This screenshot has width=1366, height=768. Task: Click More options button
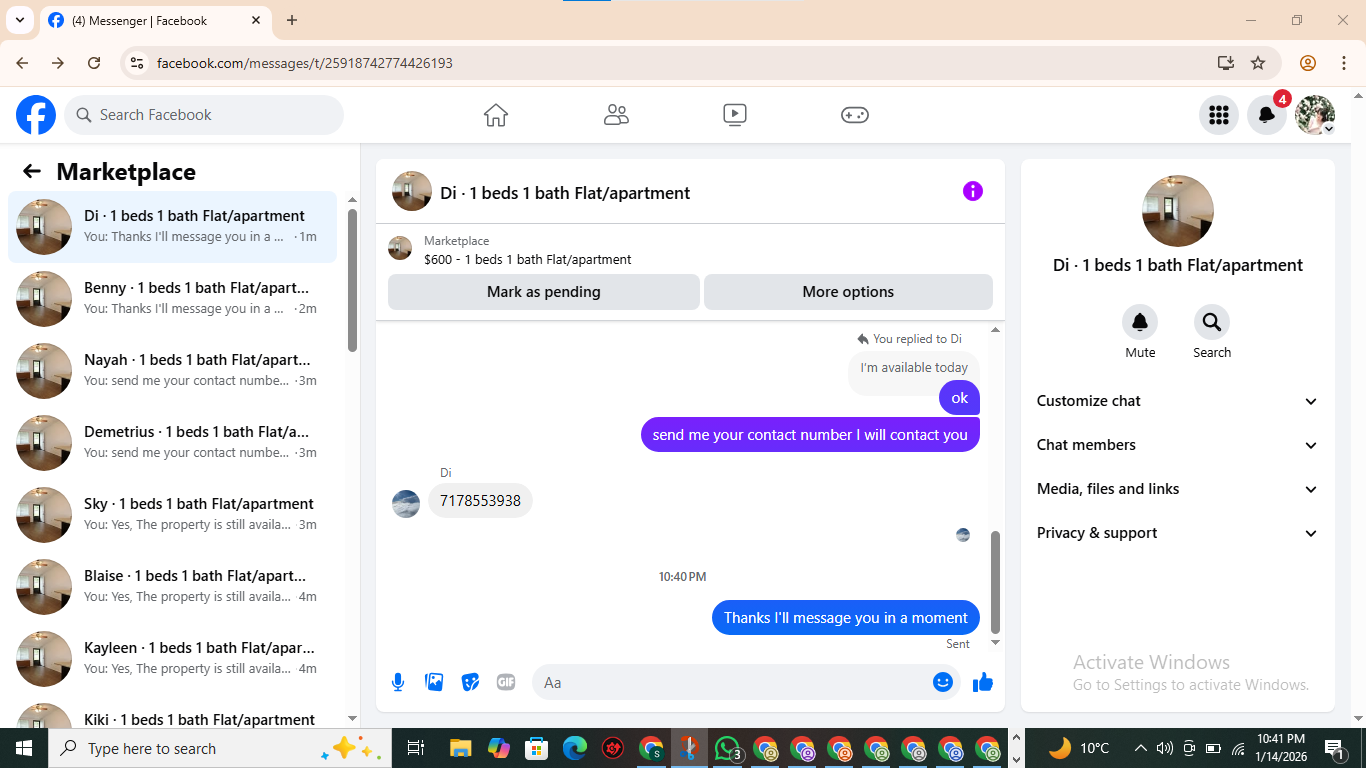tap(848, 292)
